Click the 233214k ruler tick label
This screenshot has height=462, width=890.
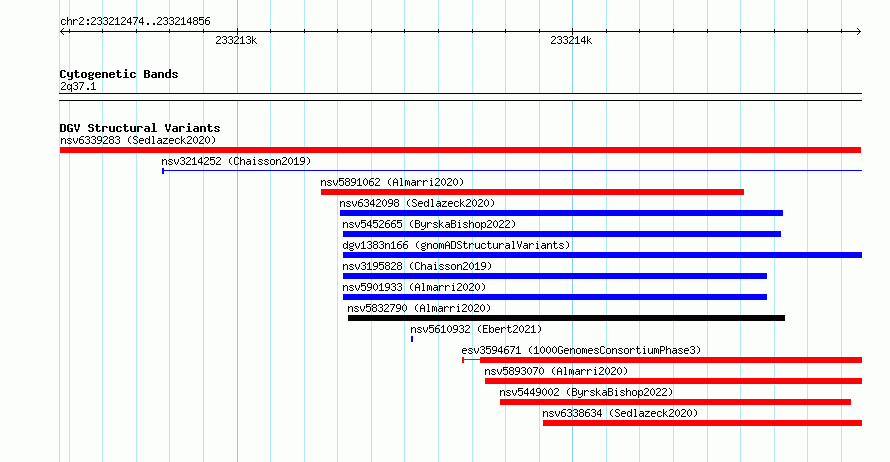(x=571, y=40)
